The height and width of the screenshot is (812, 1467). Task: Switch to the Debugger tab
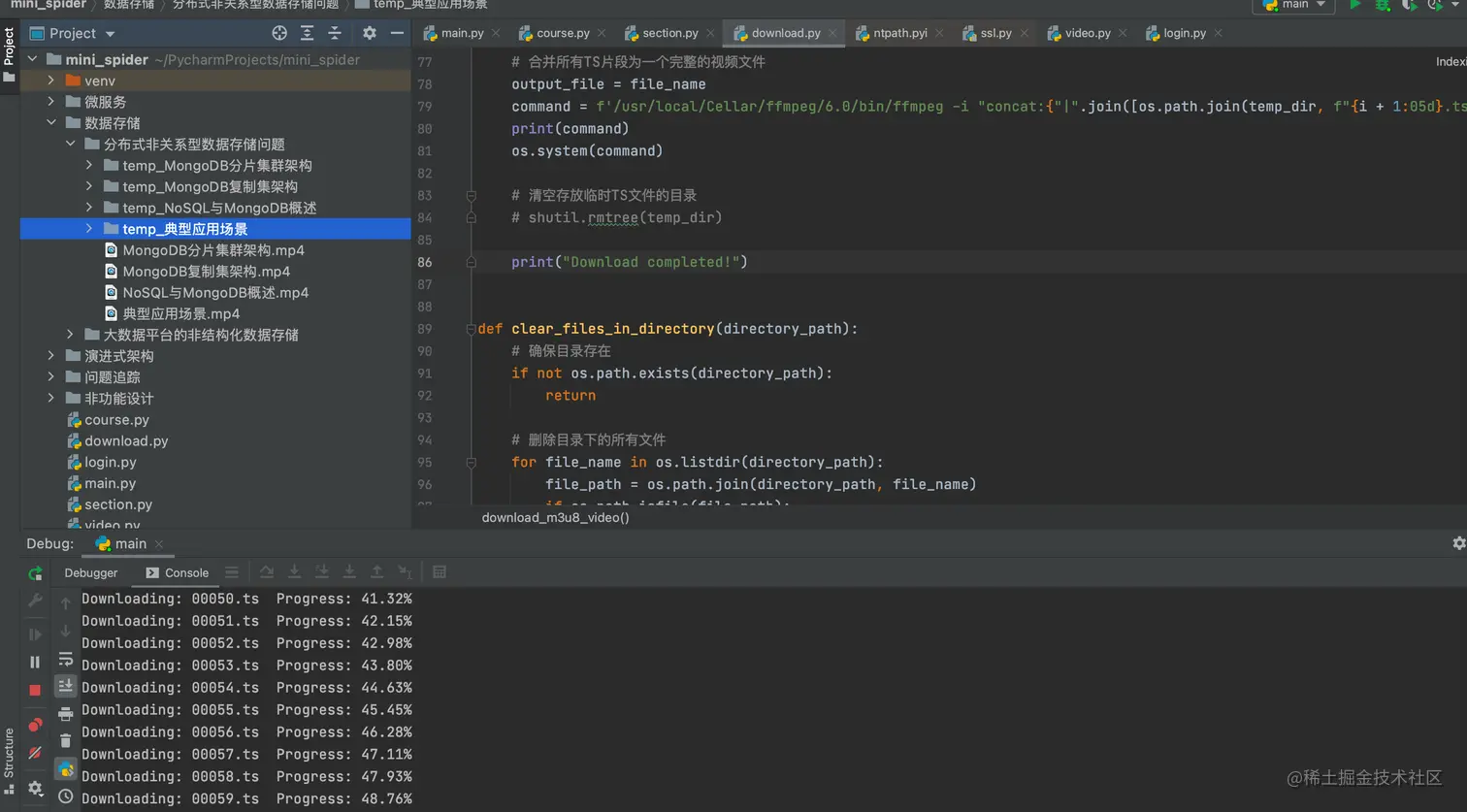91,572
